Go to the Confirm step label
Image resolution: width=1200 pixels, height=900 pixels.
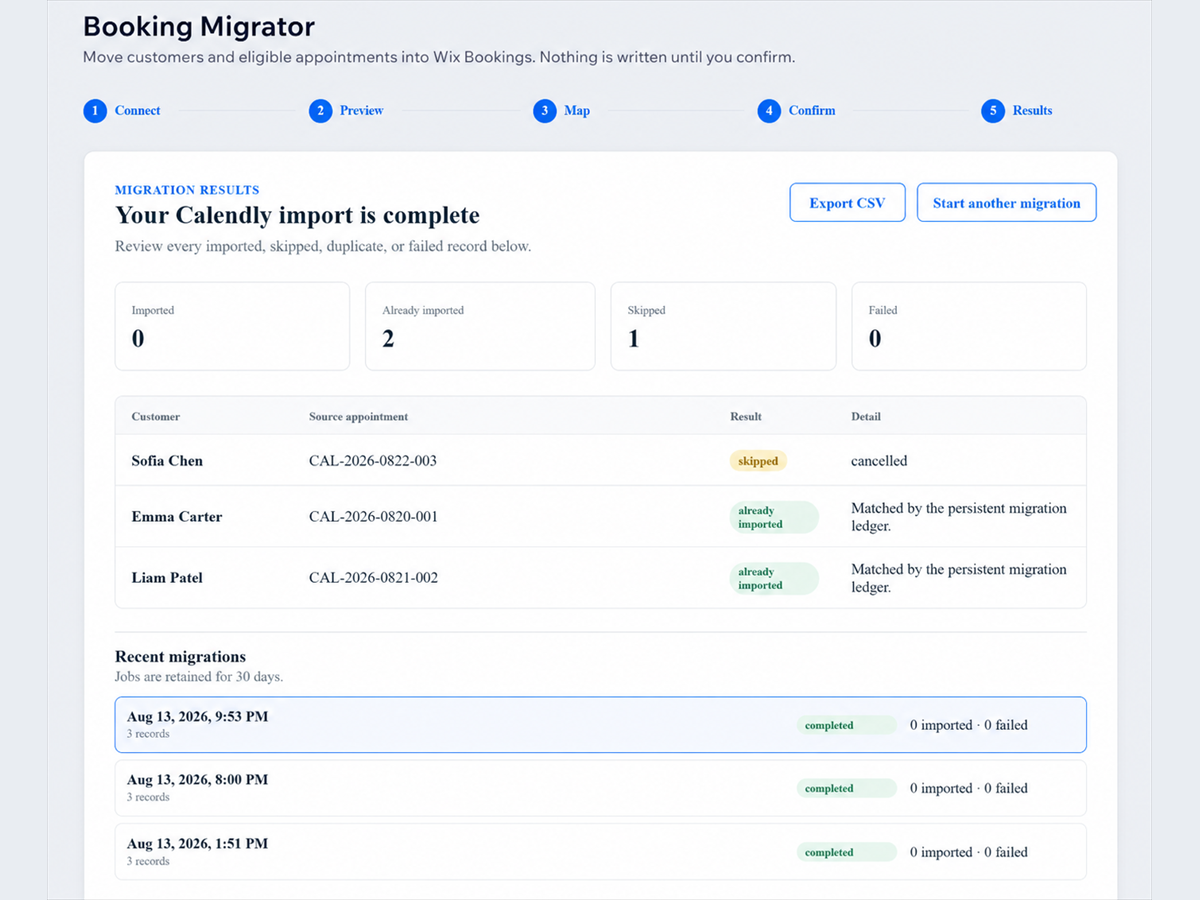coord(812,111)
